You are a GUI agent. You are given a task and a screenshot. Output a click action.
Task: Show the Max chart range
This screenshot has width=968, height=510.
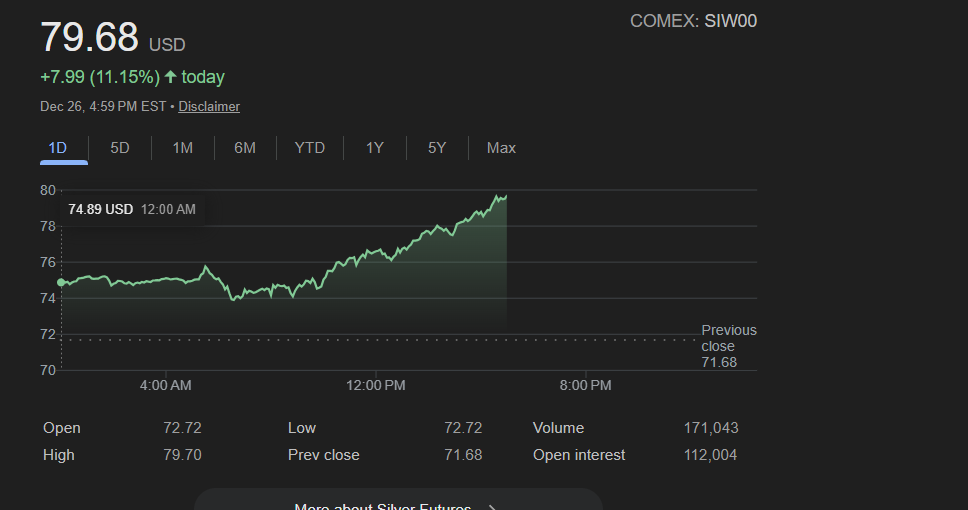[501, 148]
